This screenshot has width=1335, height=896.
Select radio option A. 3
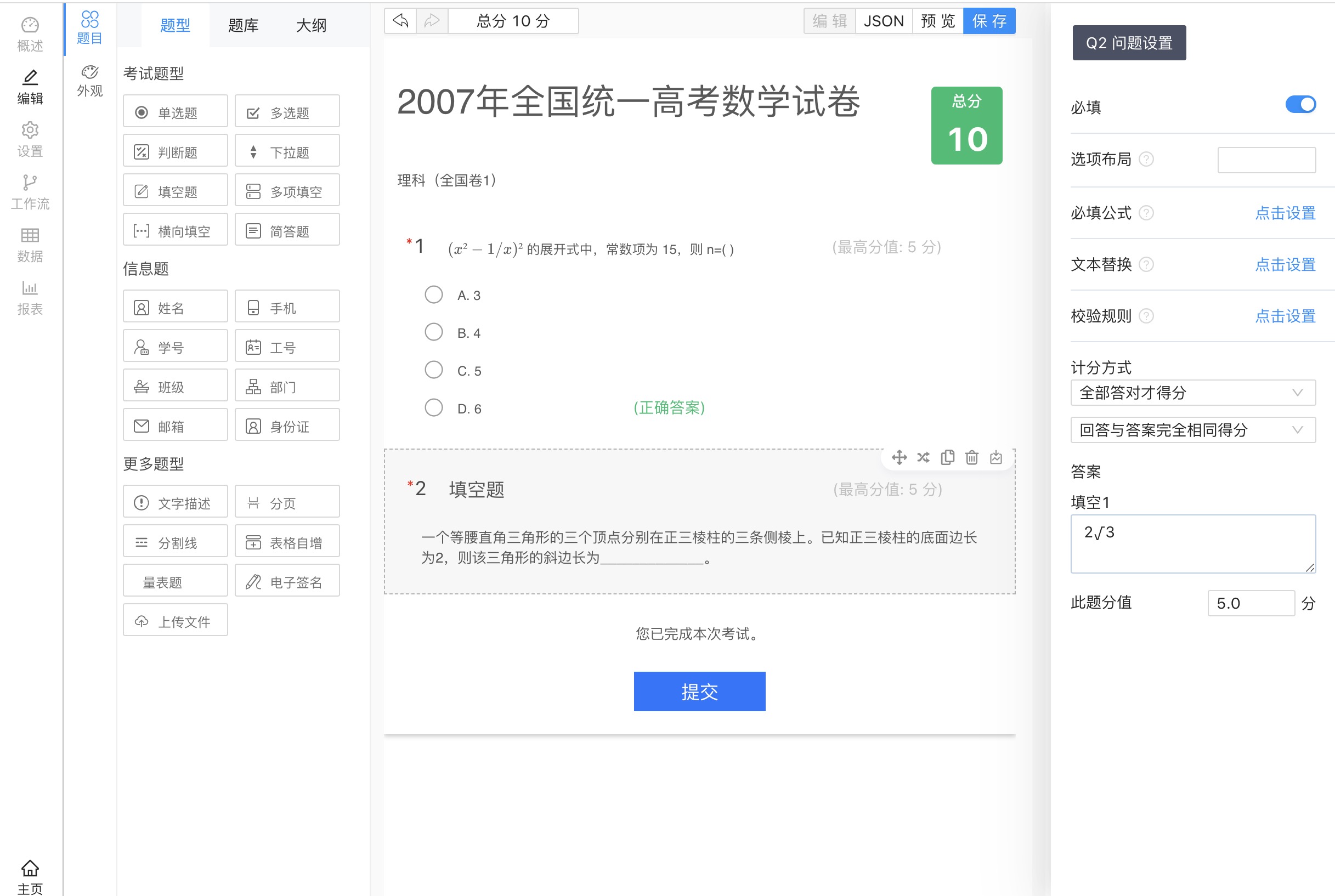click(434, 295)
